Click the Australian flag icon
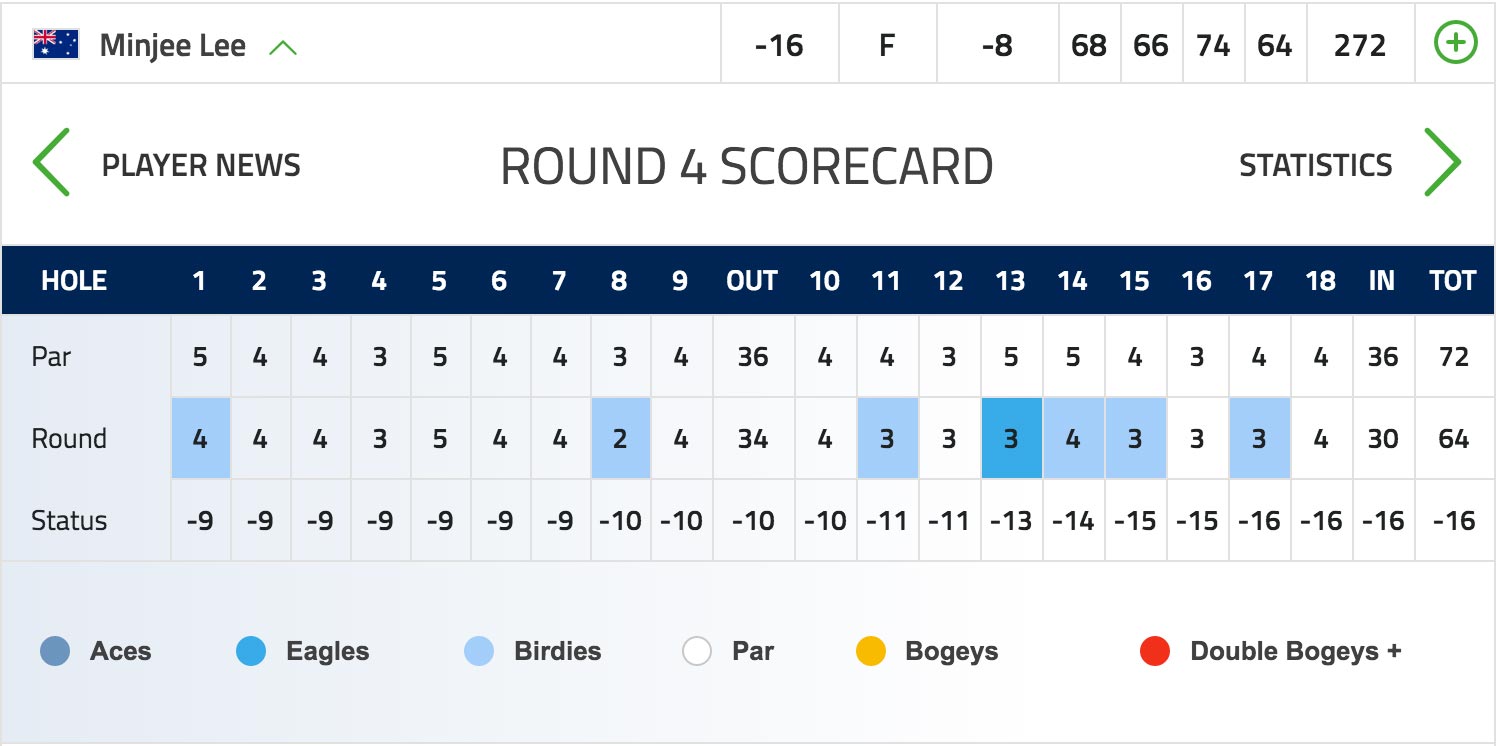The width and height of the screenshot is (1496, 746). pos(56,44)
